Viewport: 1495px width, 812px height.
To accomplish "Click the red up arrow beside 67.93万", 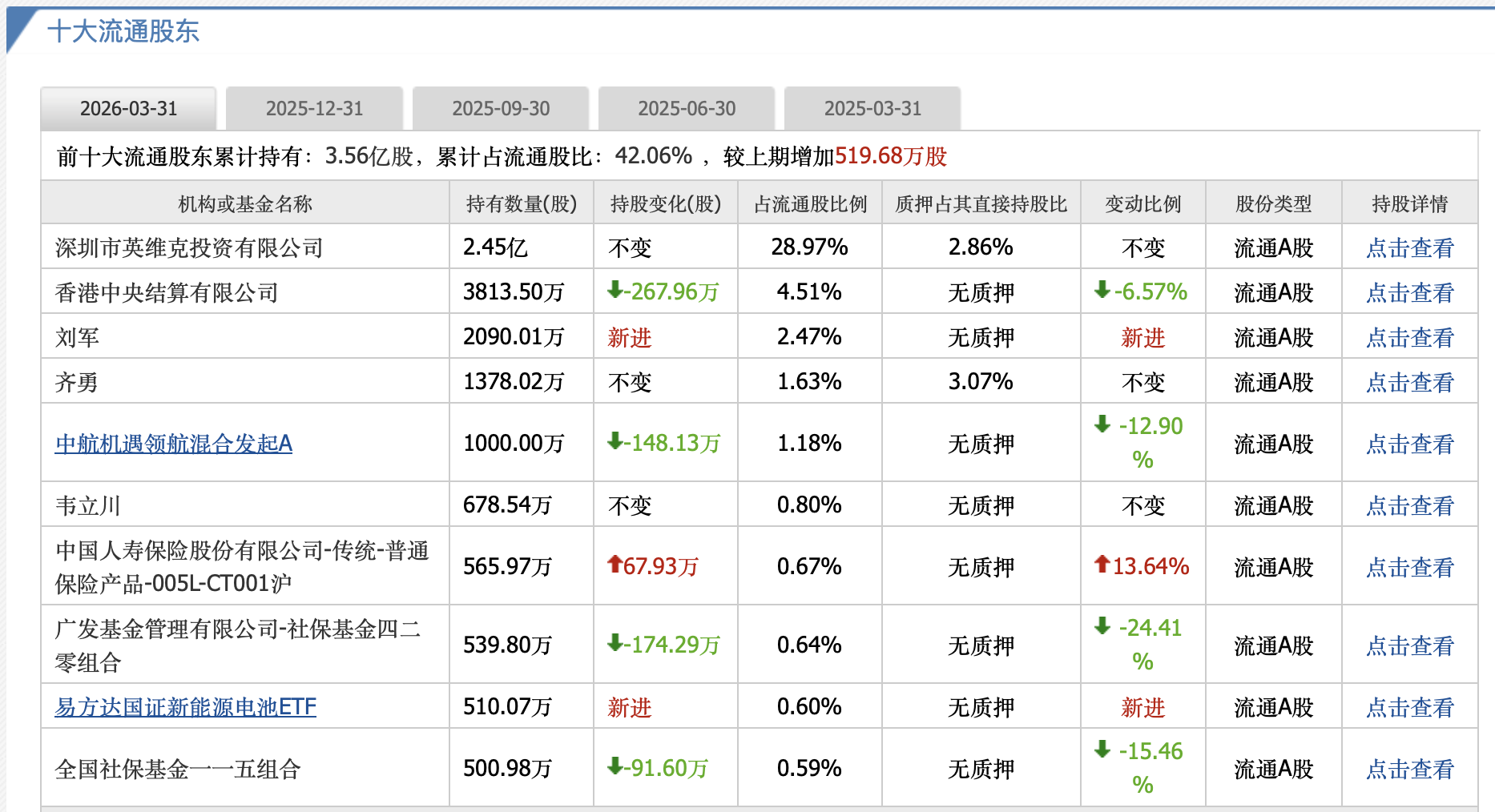I will click(x=615, y=565).
